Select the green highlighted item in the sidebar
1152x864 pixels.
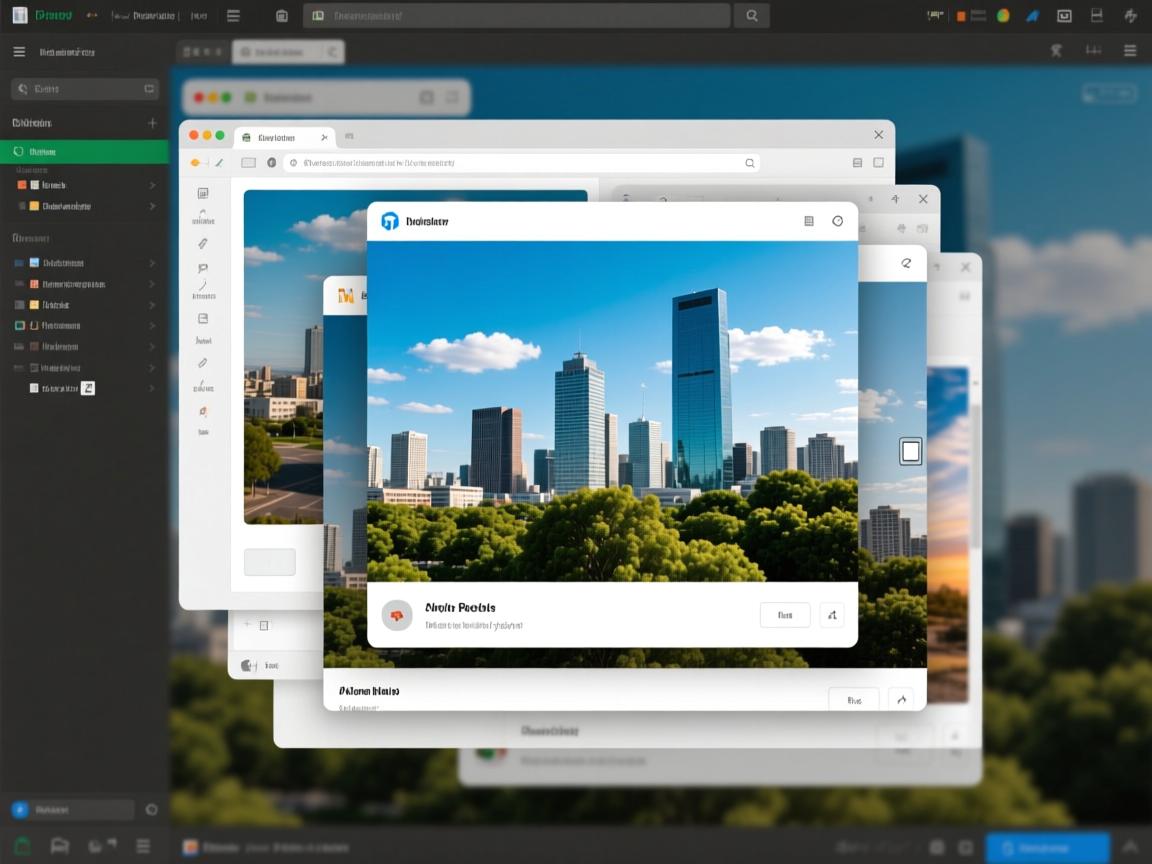pos(84,152)
